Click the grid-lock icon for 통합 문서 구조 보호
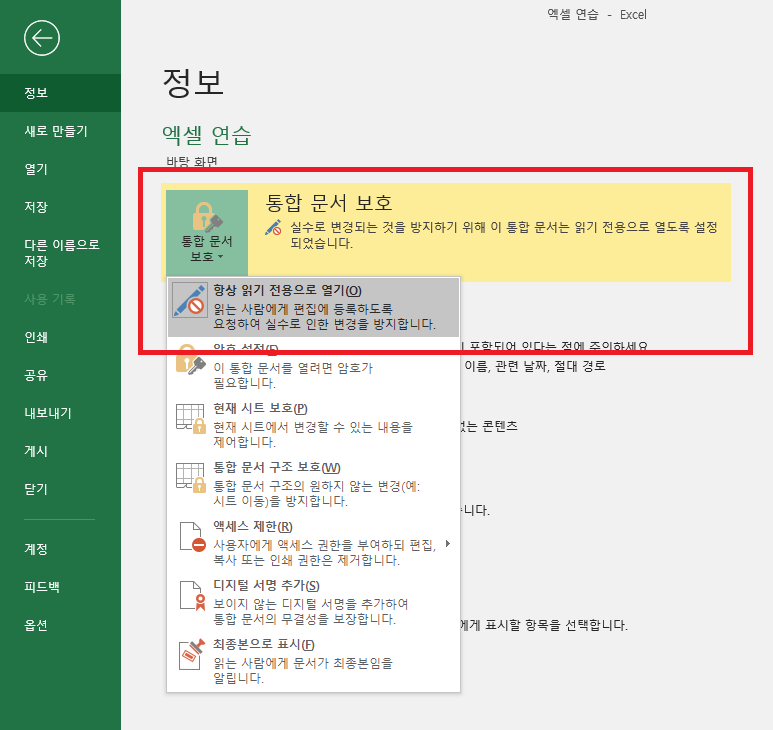 coord(190,478)
